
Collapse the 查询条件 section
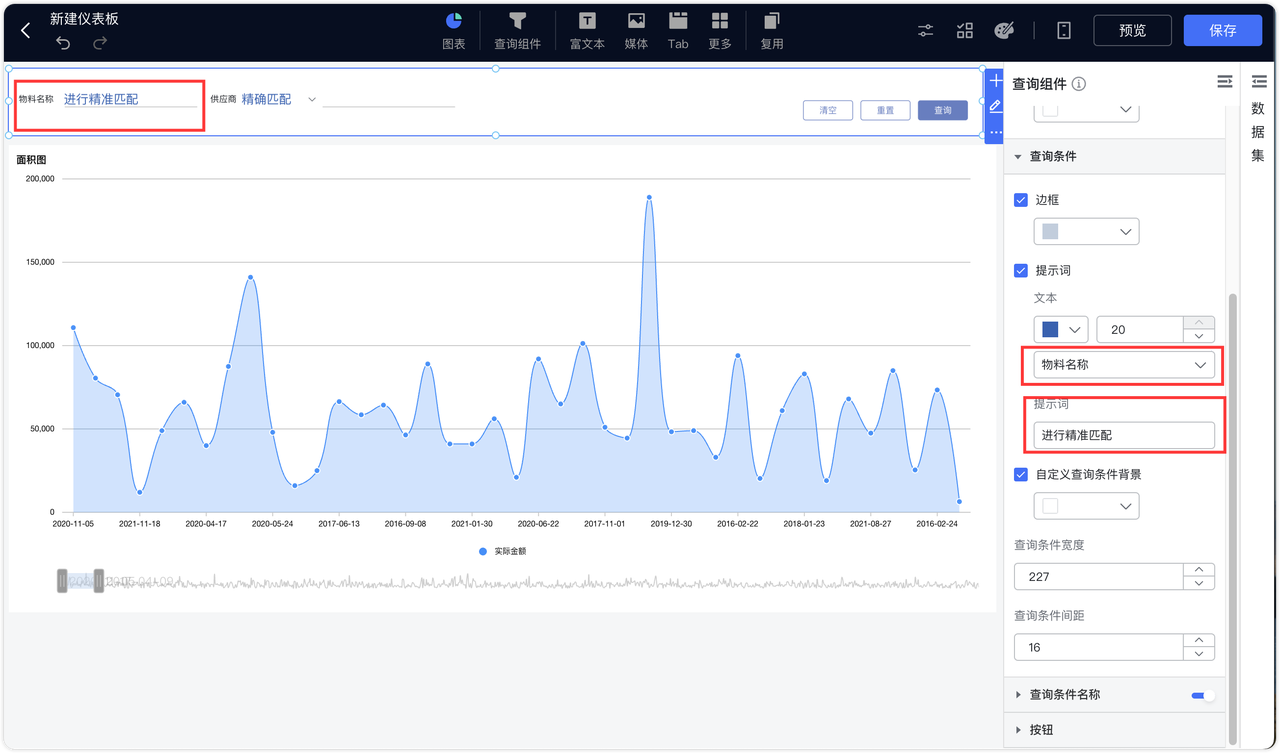pos(1018,157)
